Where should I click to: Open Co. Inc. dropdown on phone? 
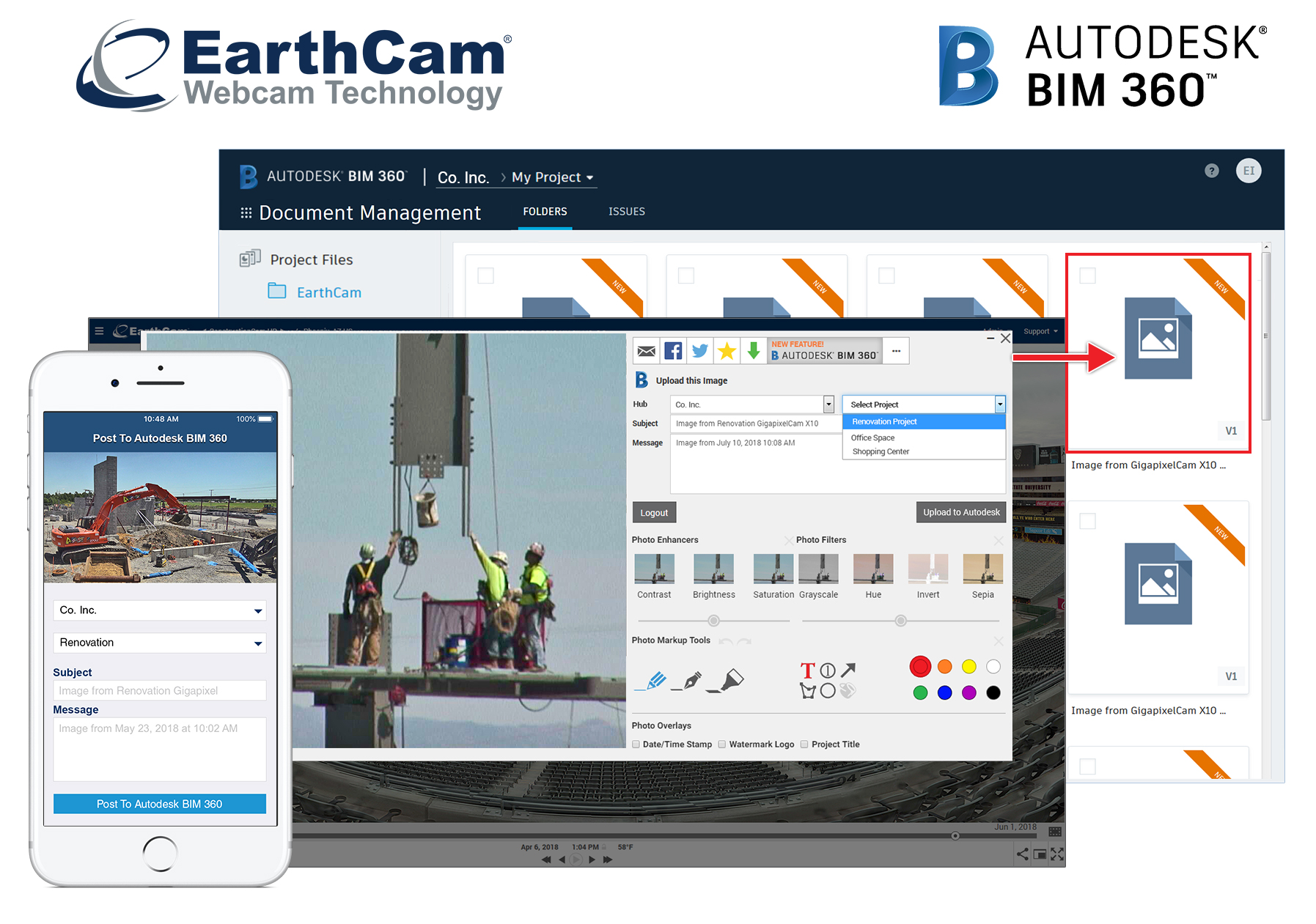pyautogui.click(x=160, y=610)
